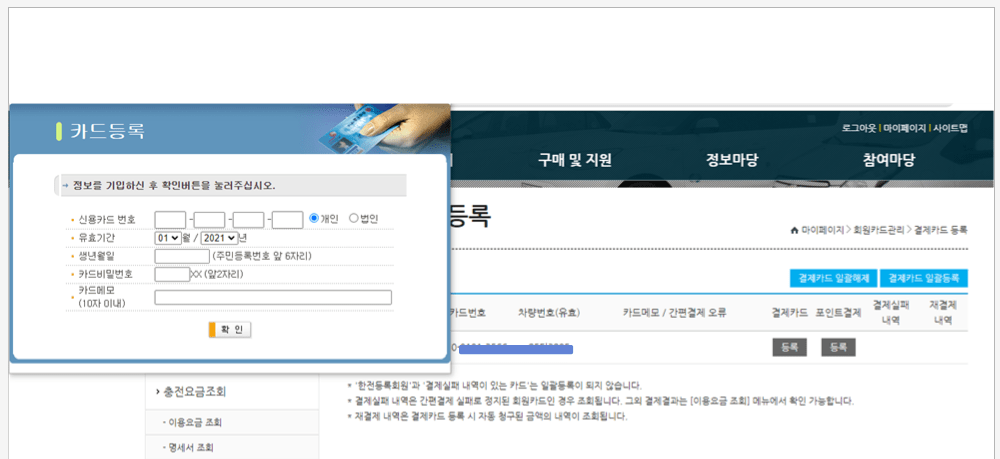Click the credit card image in dialog header
The height and width of the screenshot is (459, 1000).
coord(386,129)
